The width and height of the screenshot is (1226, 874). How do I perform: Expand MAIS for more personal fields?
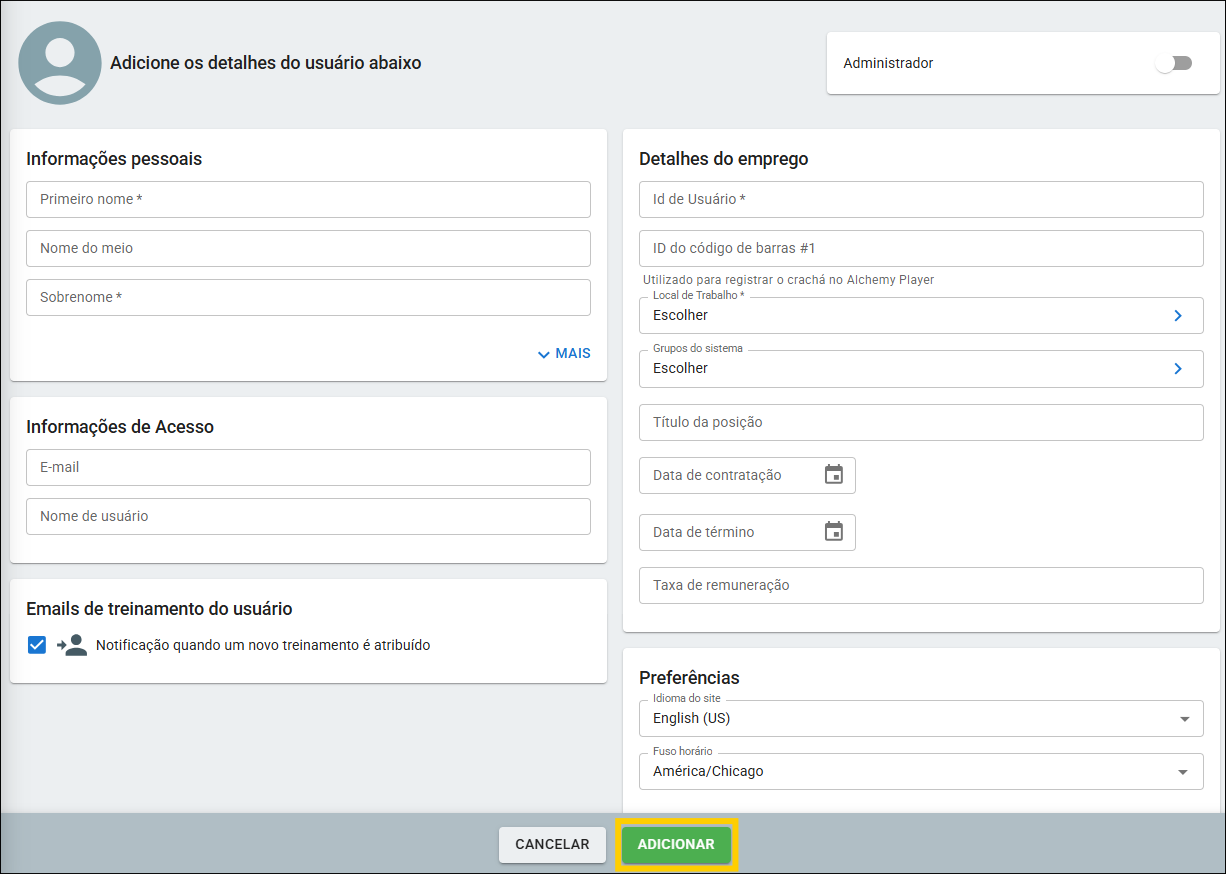(x=564, y=353)
